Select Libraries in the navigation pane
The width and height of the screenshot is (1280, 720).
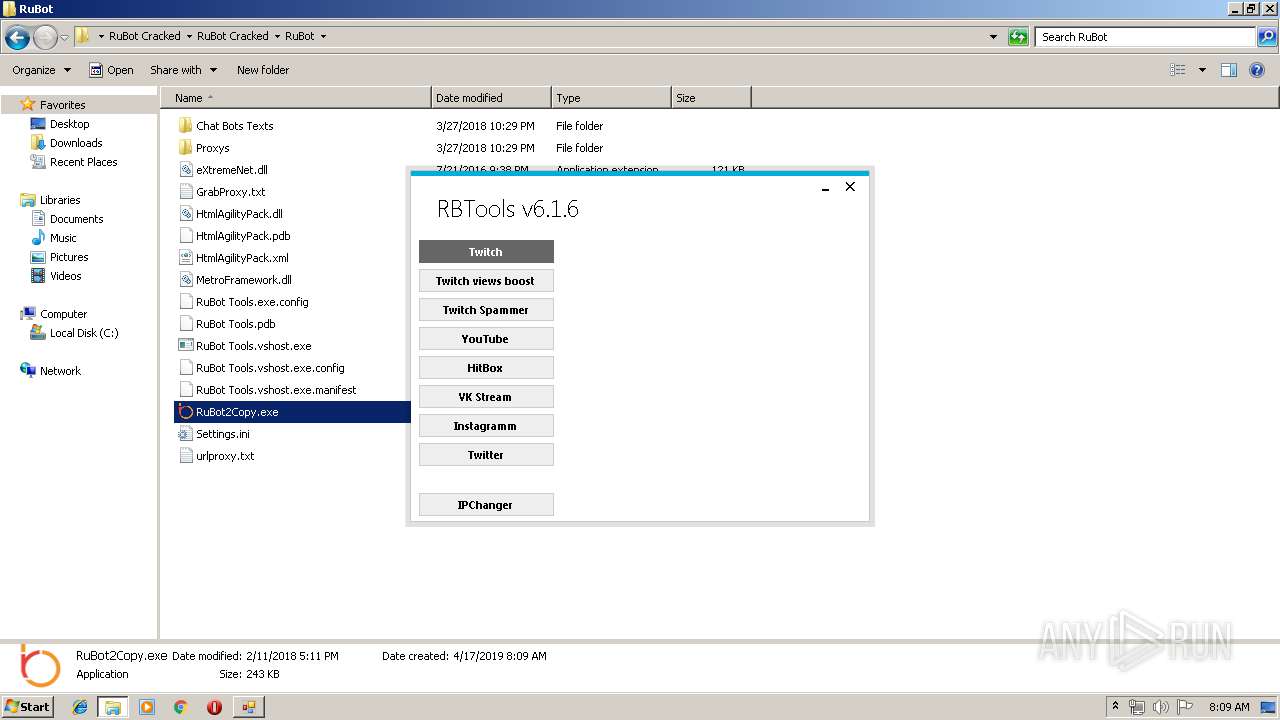[60, 200]
